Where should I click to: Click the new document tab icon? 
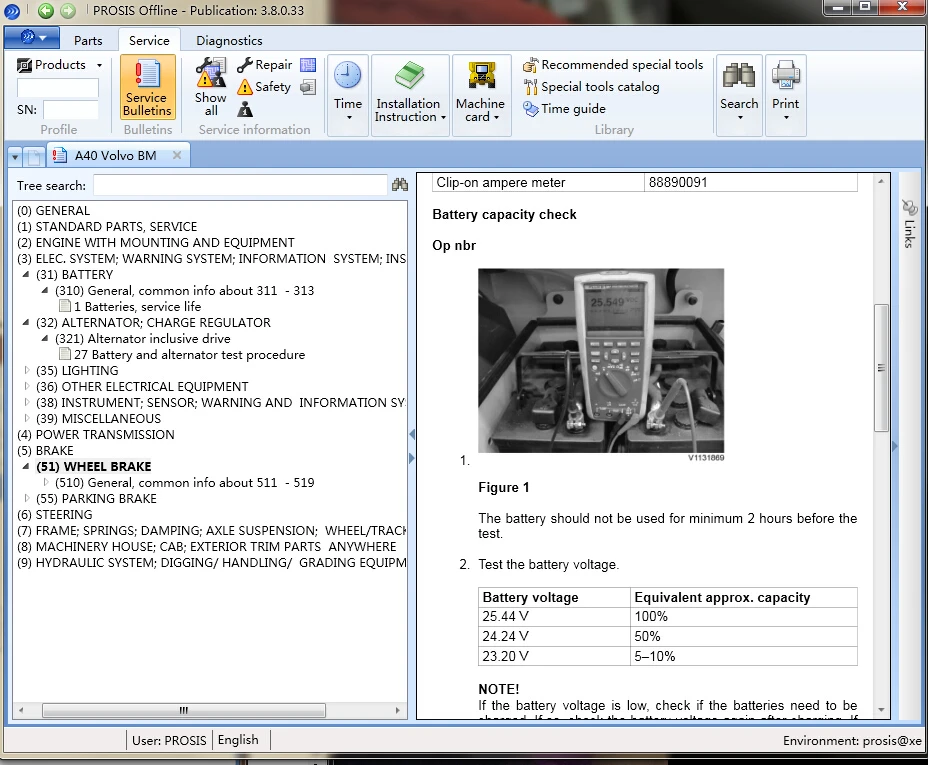(x=34, y=157)
